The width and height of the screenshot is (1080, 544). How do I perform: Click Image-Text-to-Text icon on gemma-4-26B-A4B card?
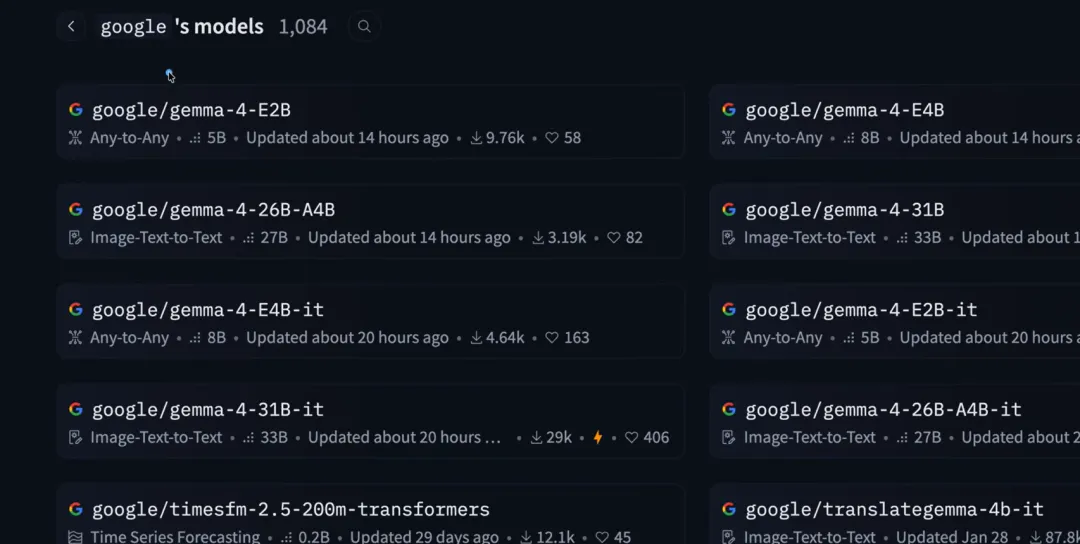coord(75,238)
